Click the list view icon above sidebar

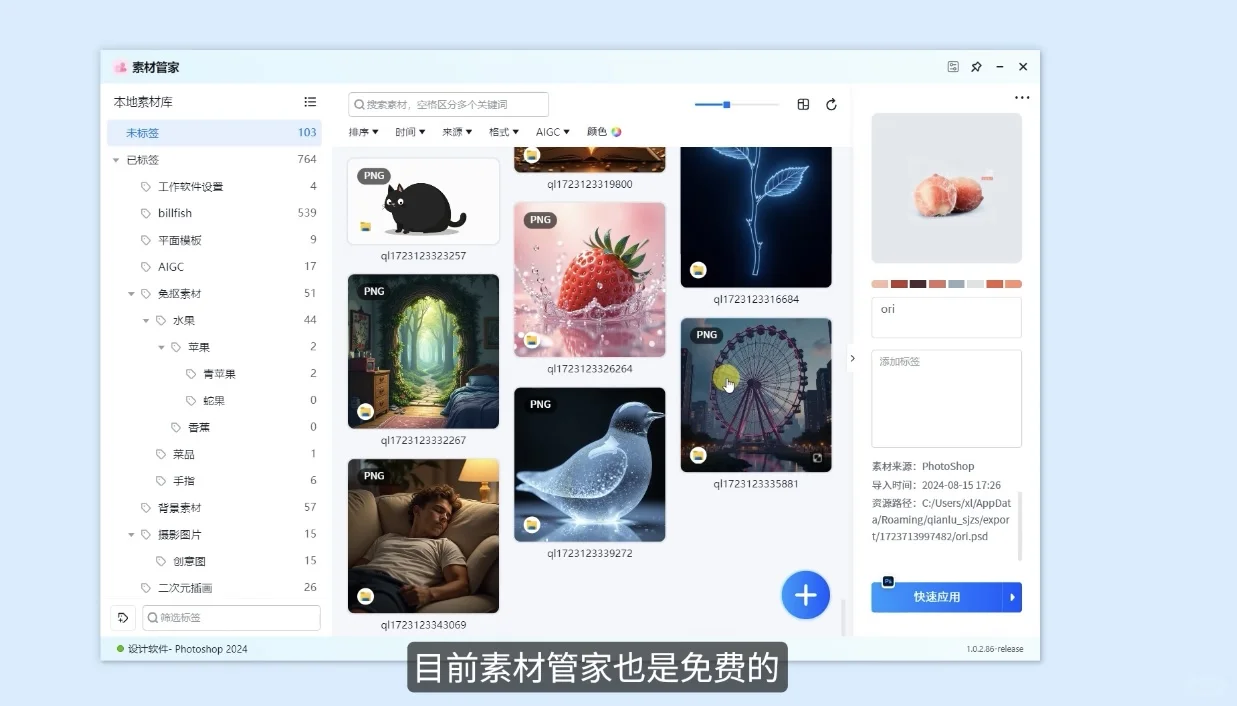(x=310, y=101)
